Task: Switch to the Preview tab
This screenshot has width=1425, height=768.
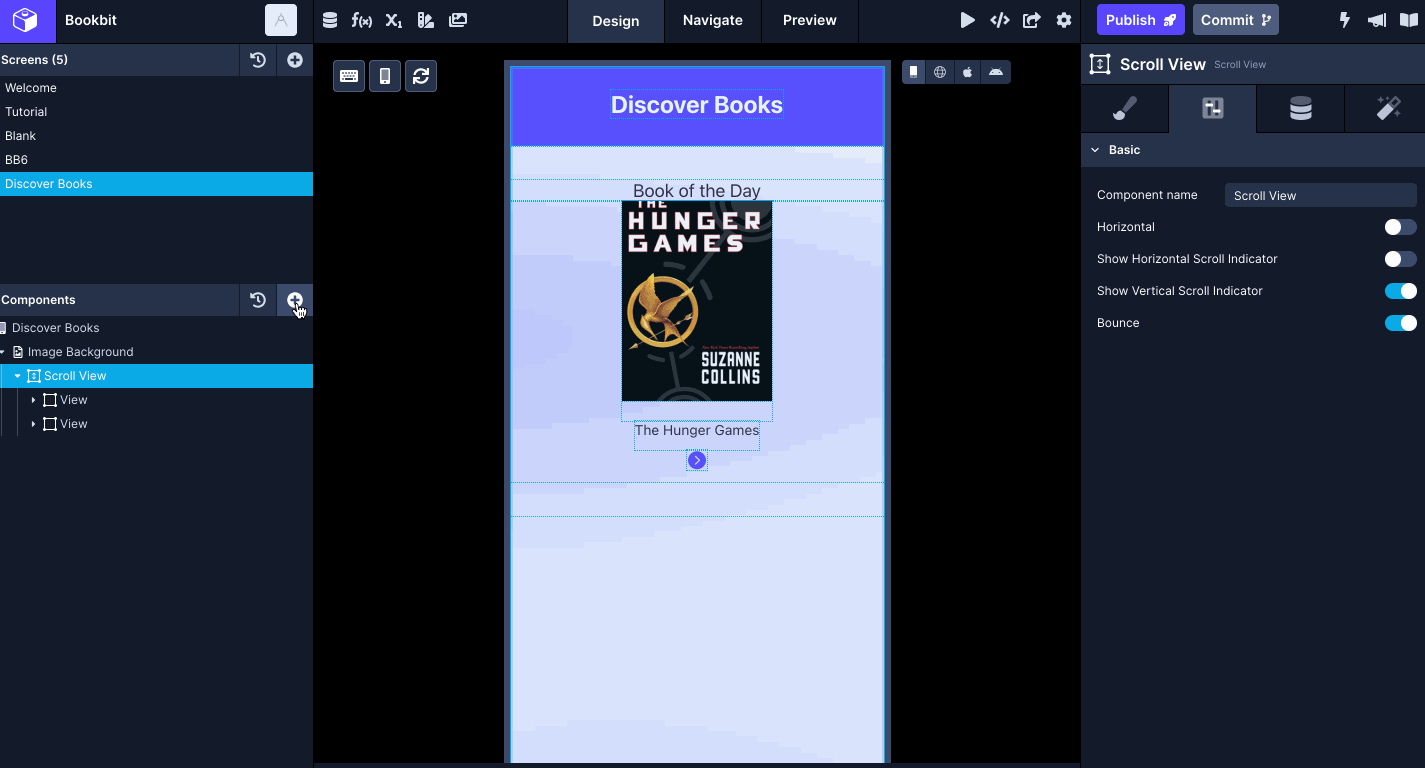Action: (x=809, y=20)
